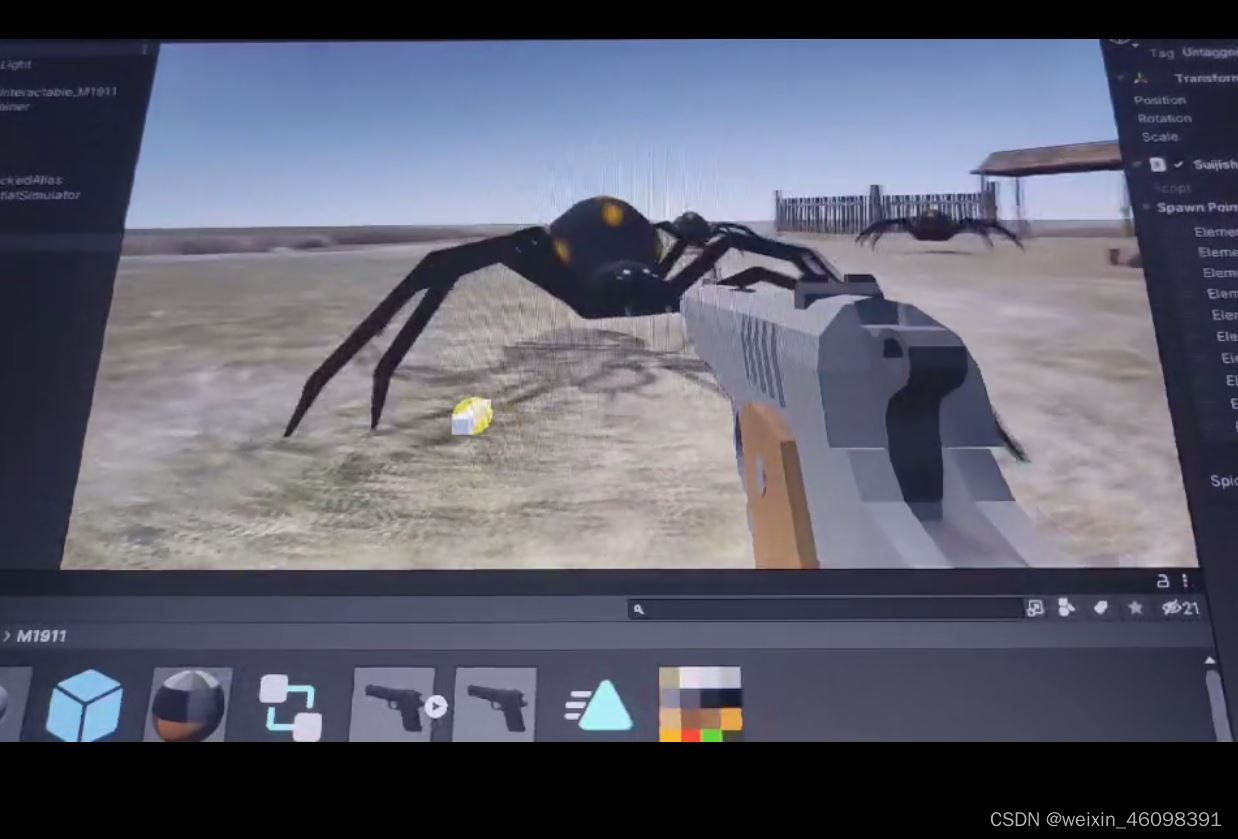Select the SpatialSimulator hierarchy item
1238x839 pixels.
click(x=40, y=195)
